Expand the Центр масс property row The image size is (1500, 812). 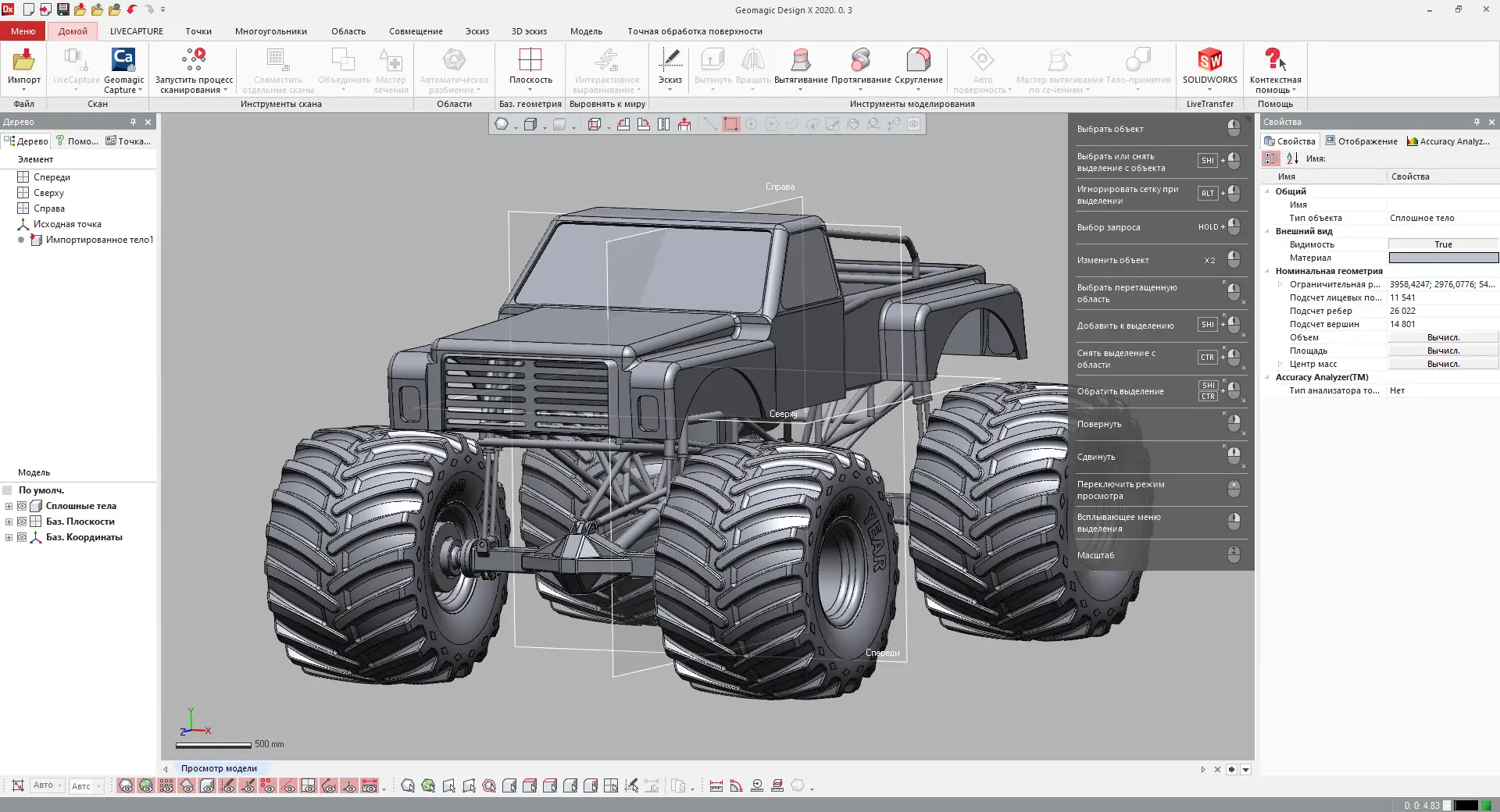1280,364
